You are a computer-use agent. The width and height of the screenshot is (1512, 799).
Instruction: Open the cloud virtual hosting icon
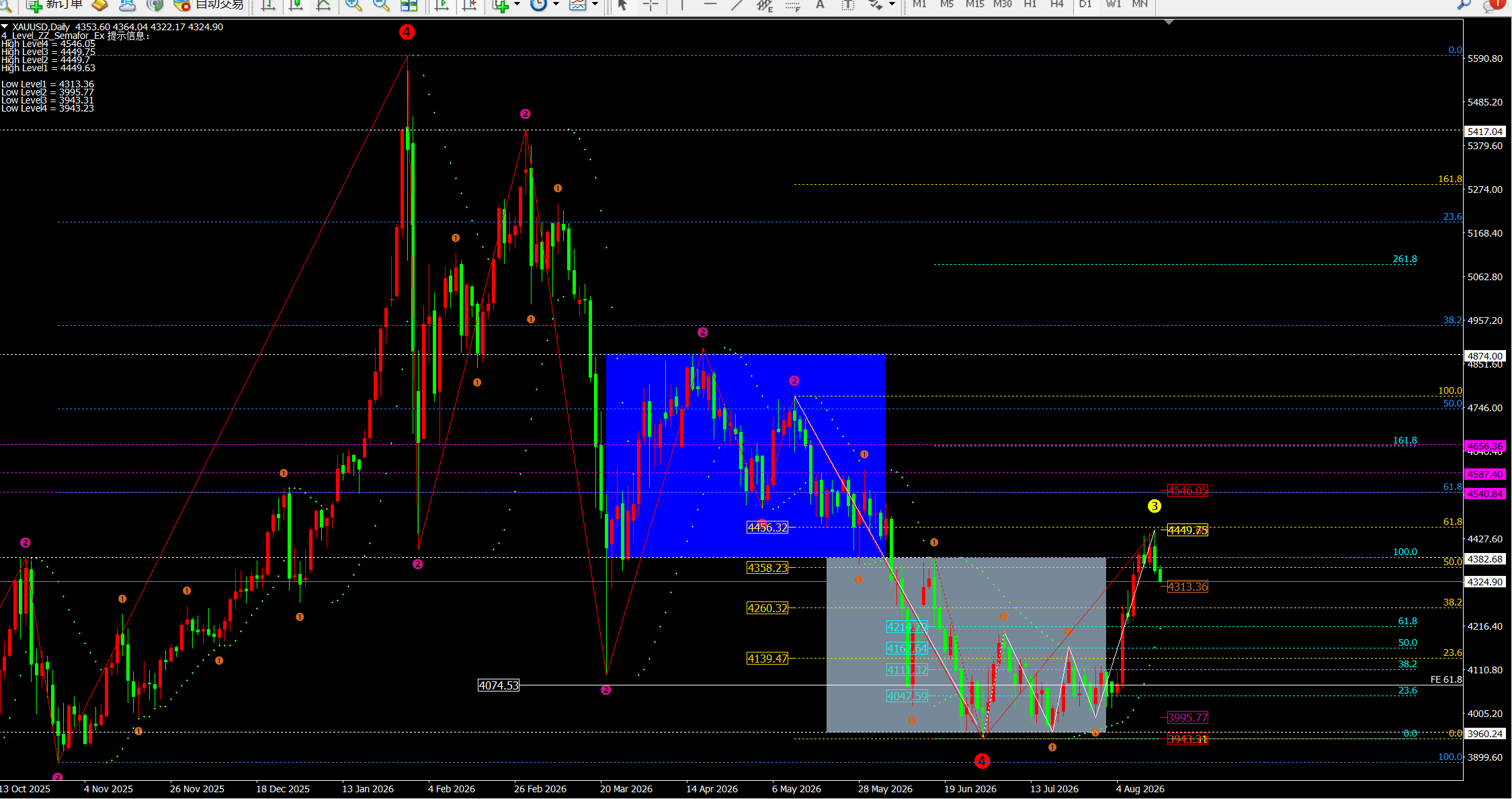point(127,5)
